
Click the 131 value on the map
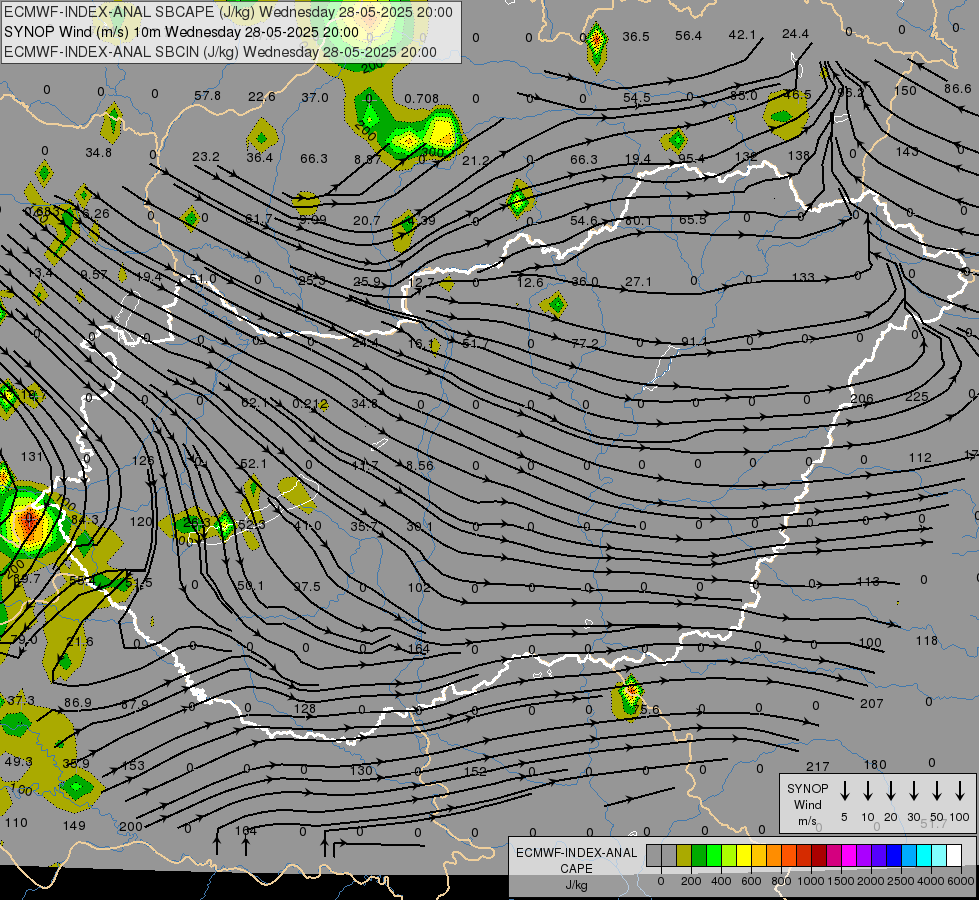[32, 457]
